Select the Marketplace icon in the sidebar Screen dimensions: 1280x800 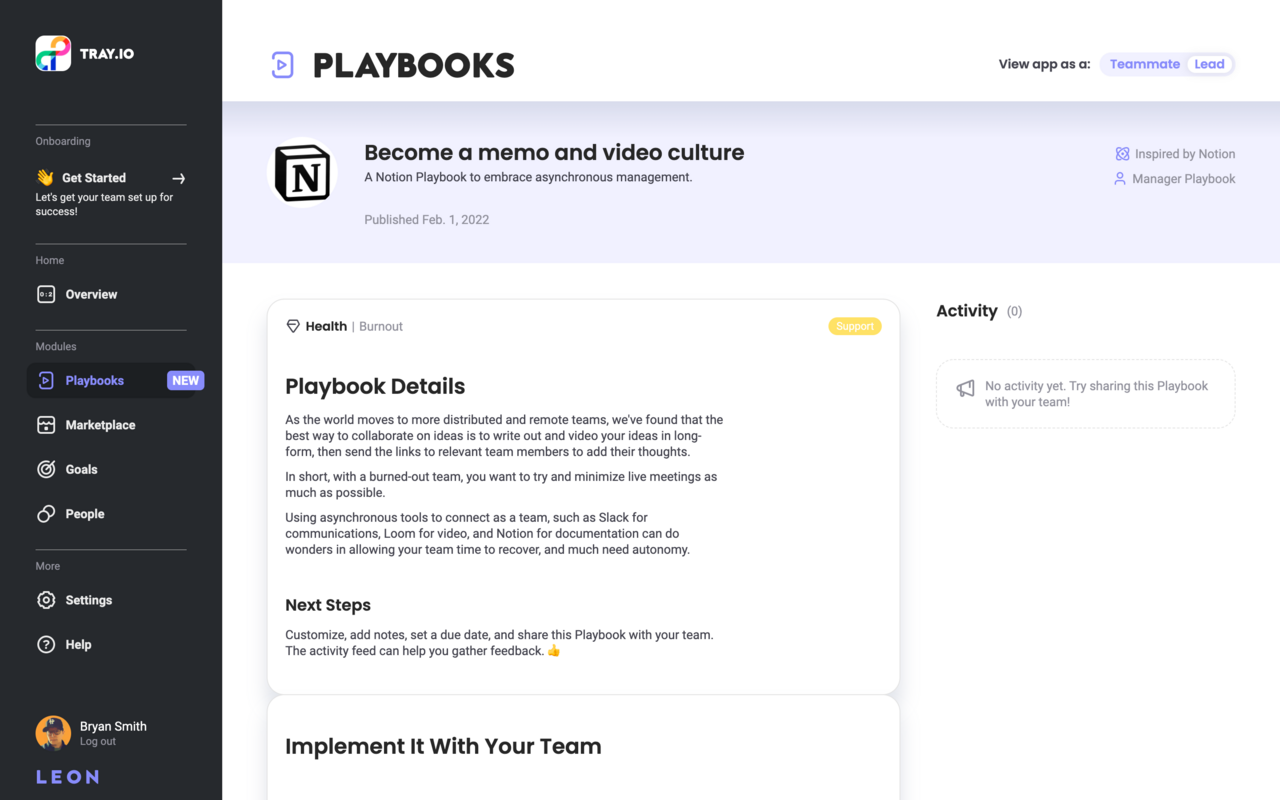(46, 424)
